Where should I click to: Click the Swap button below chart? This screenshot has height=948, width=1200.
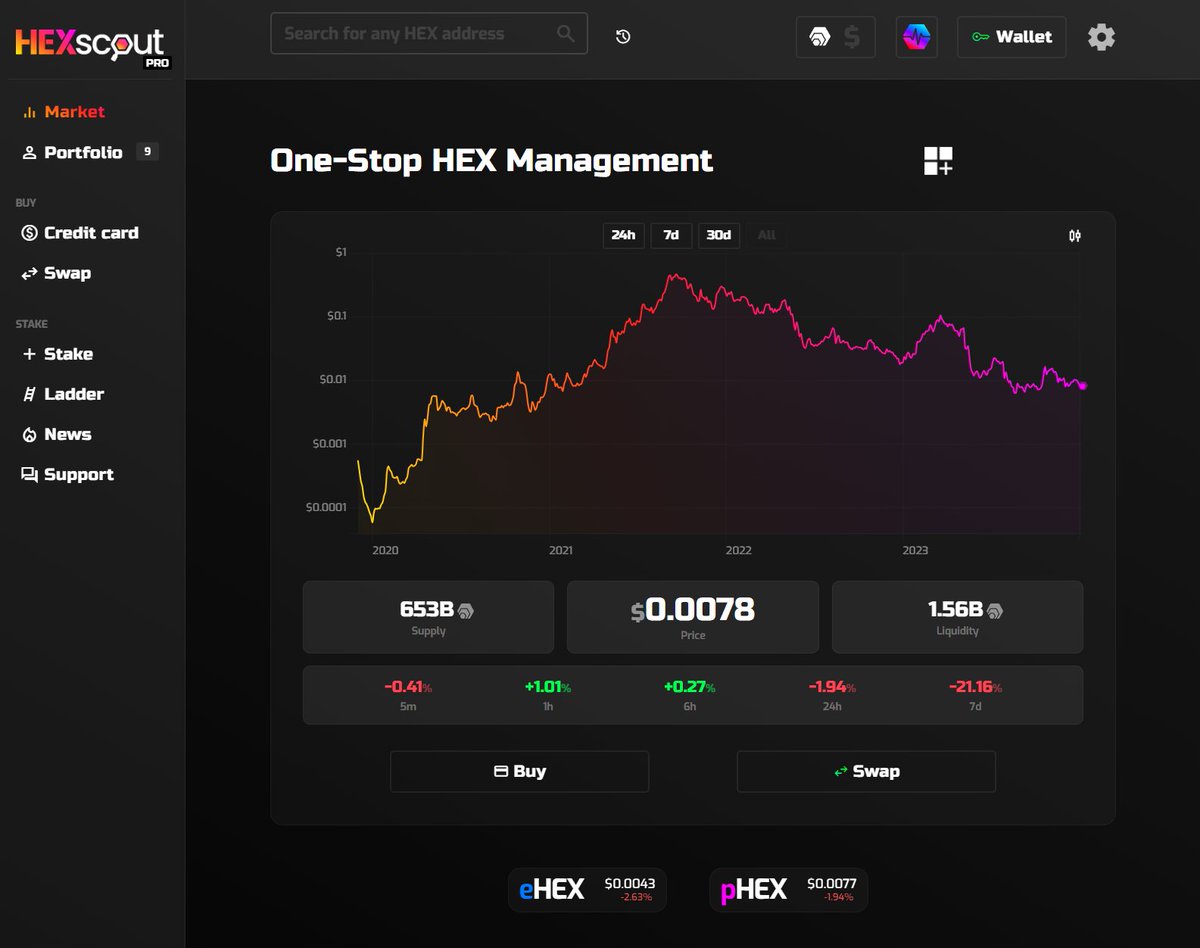point(866,771)
